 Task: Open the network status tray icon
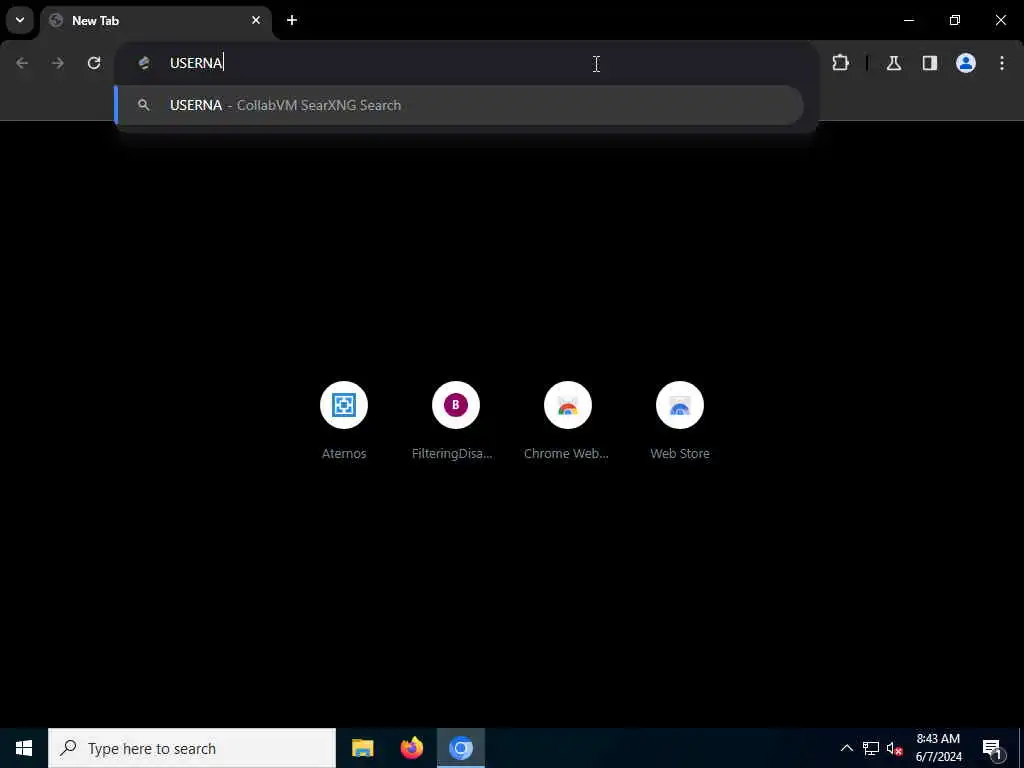point(871,748)
